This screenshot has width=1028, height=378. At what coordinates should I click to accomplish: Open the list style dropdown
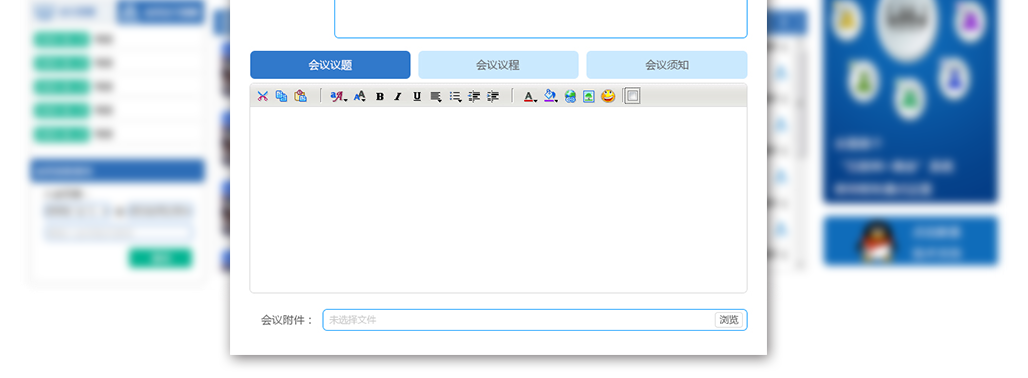pos(455,96)
